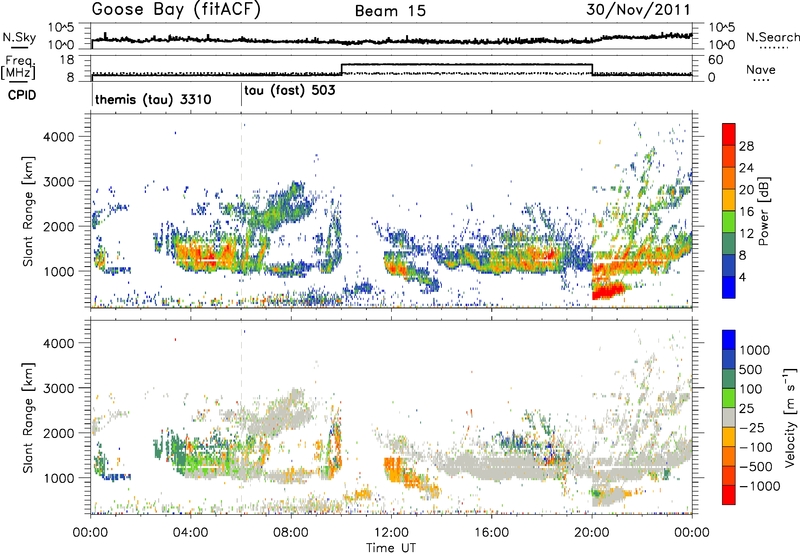Click the 'N.Sky' legend label
800x554 pixels.
19,37
